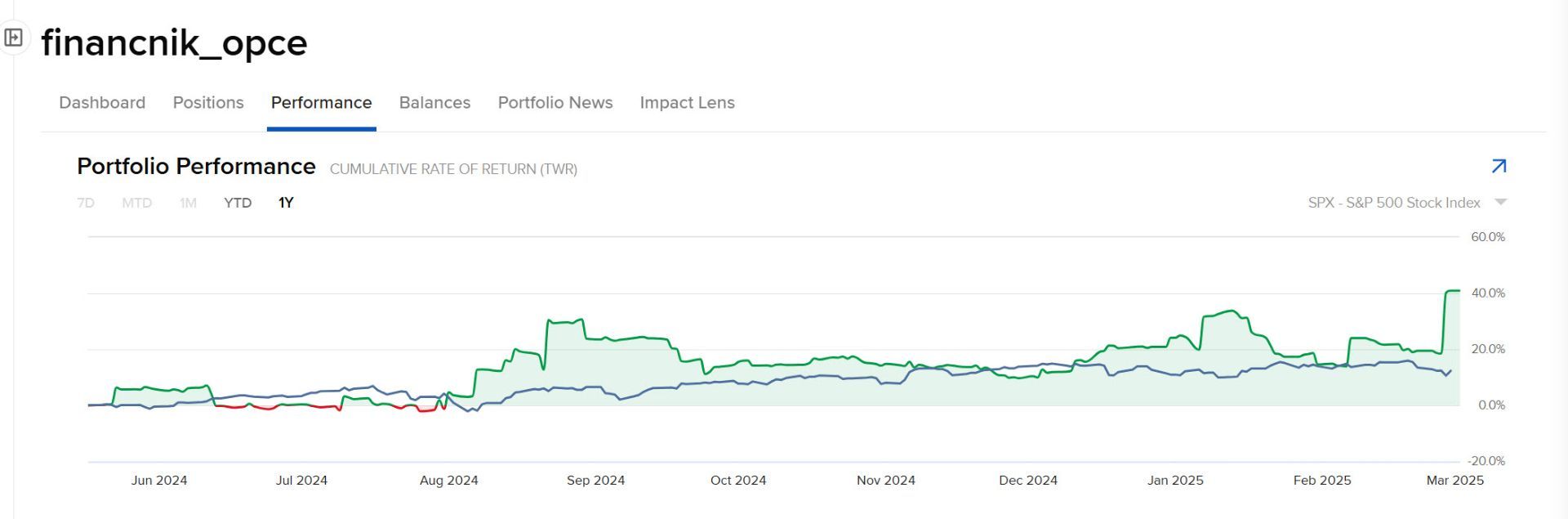Select SPX - S&P 500 Stock Index benchmark
Image resolution: width=1568 pixels, height=519 pixels.
click(1393, 203)
